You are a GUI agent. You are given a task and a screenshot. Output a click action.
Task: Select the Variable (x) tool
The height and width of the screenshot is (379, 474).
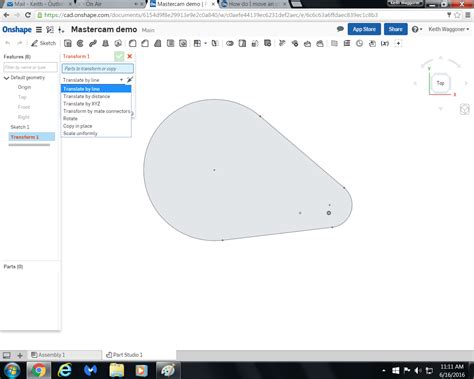tap(385, 43)
